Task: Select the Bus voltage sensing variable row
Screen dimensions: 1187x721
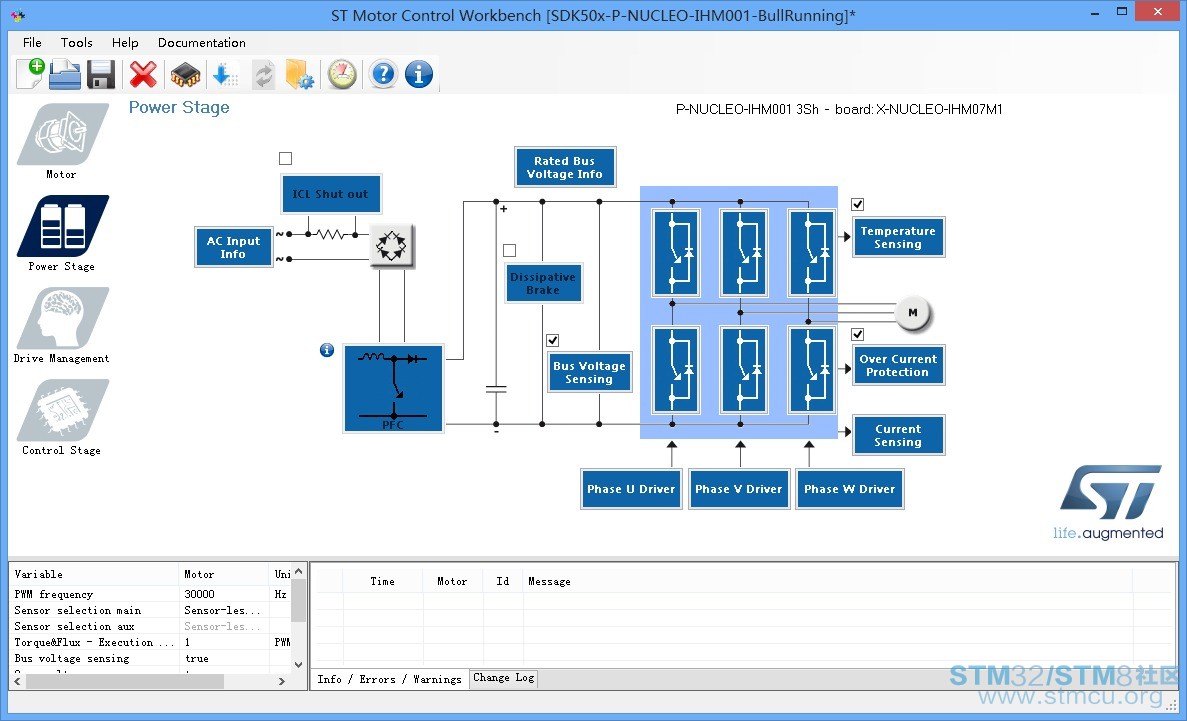Action: pos(151,658)
